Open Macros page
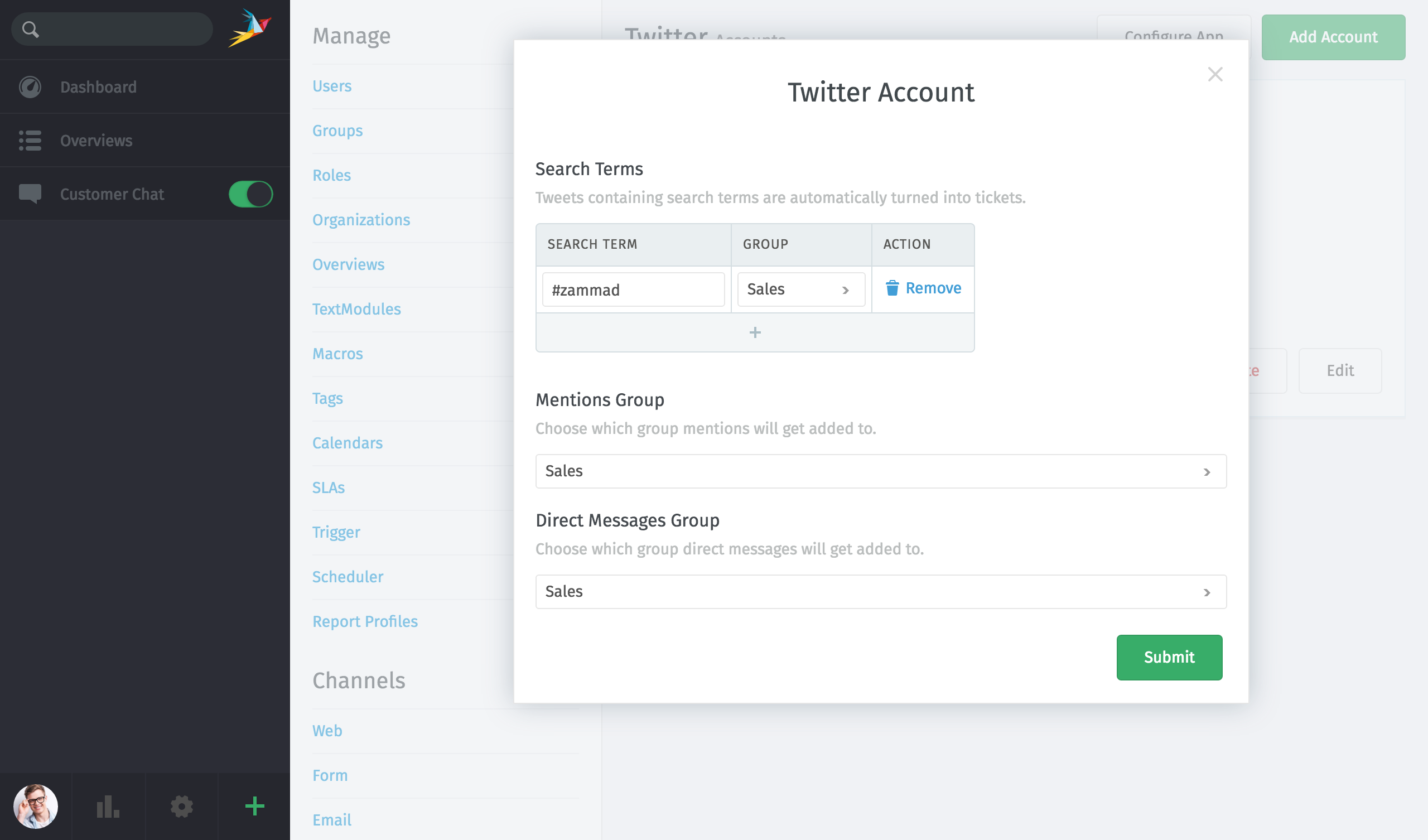Screen dimensions: 1428x840 (337, 354)
